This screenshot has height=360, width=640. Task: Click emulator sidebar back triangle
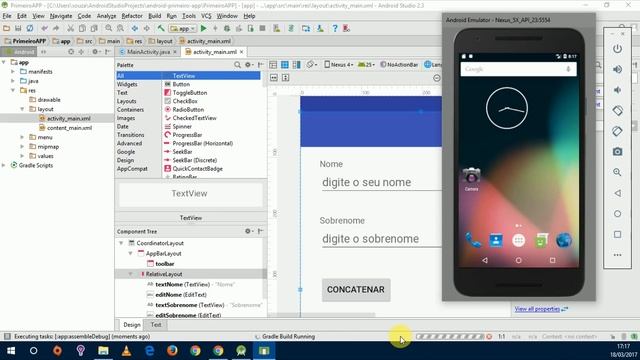(617, 193)
